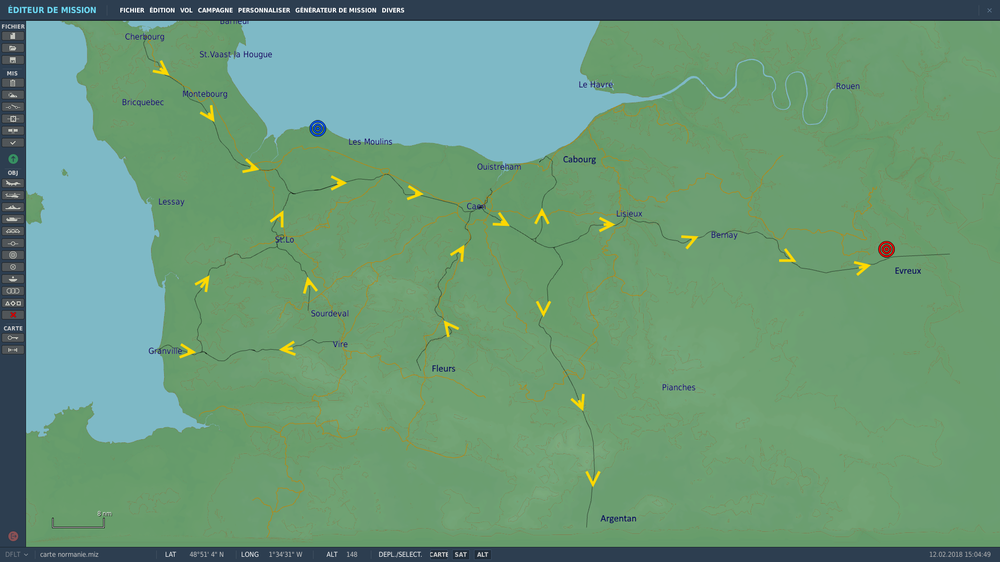
Task: Click the linked hexagons icon under OBJ
Action: [12, 231]
